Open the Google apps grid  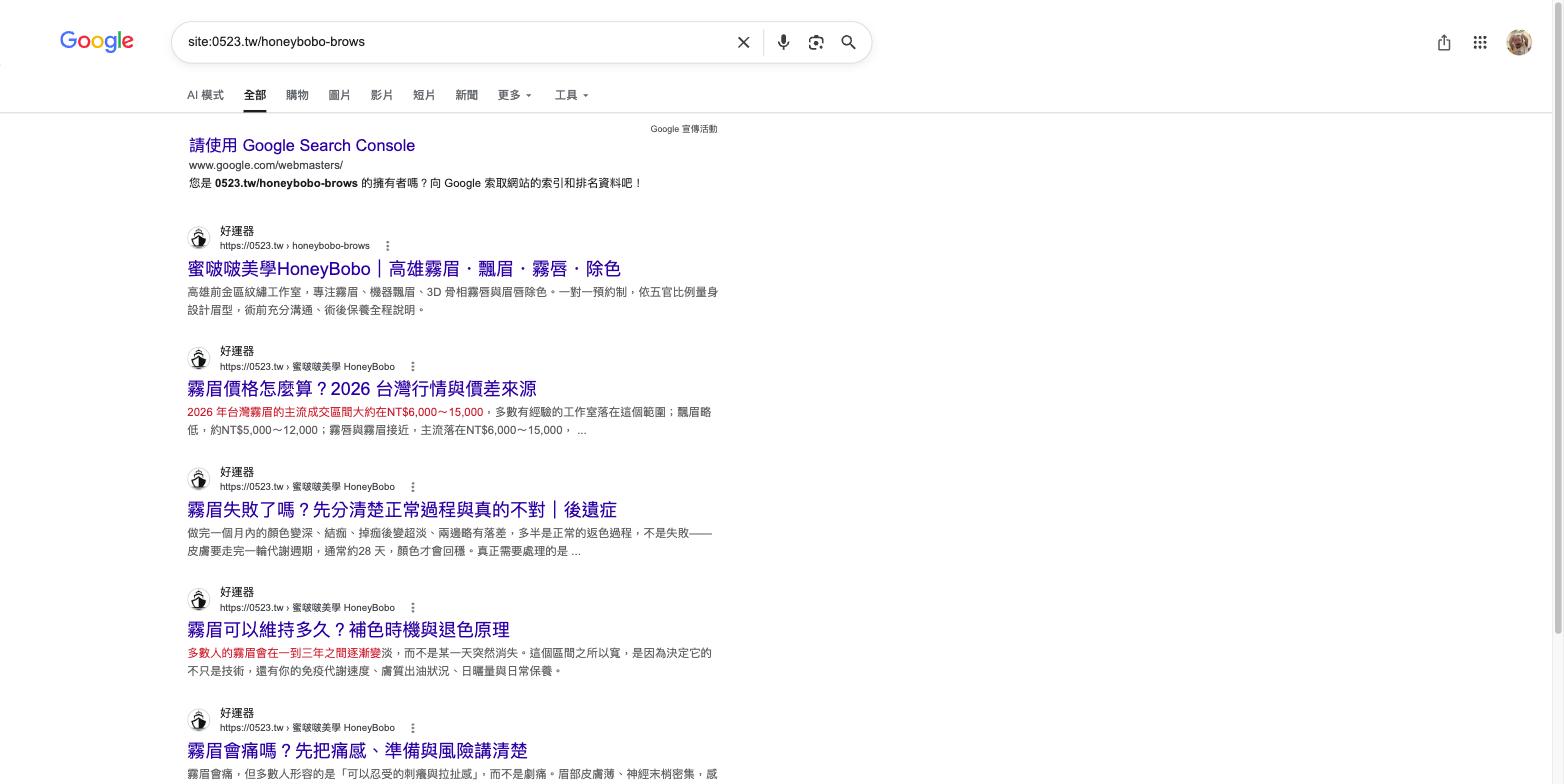tap(1480, 42)
